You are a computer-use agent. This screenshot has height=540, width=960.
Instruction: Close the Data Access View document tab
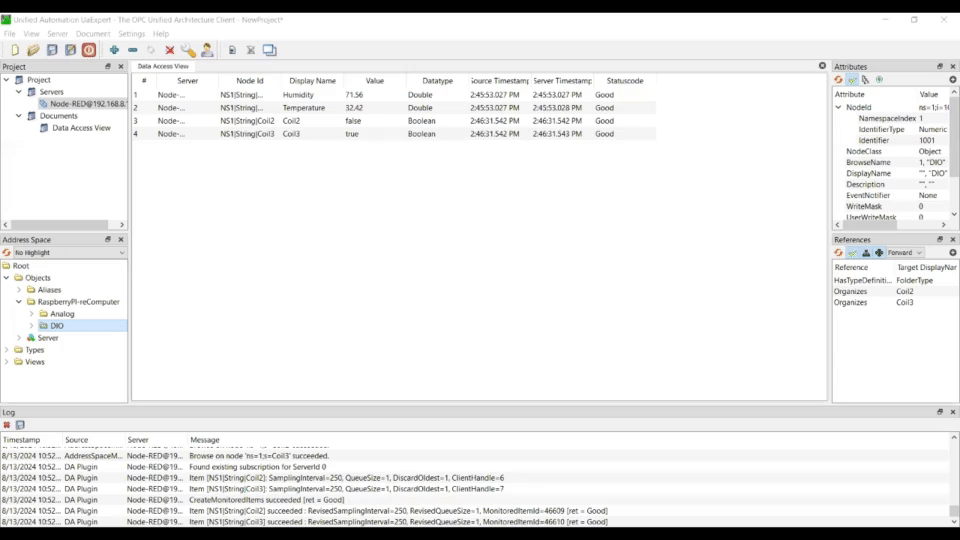click(x=822, y=66)
